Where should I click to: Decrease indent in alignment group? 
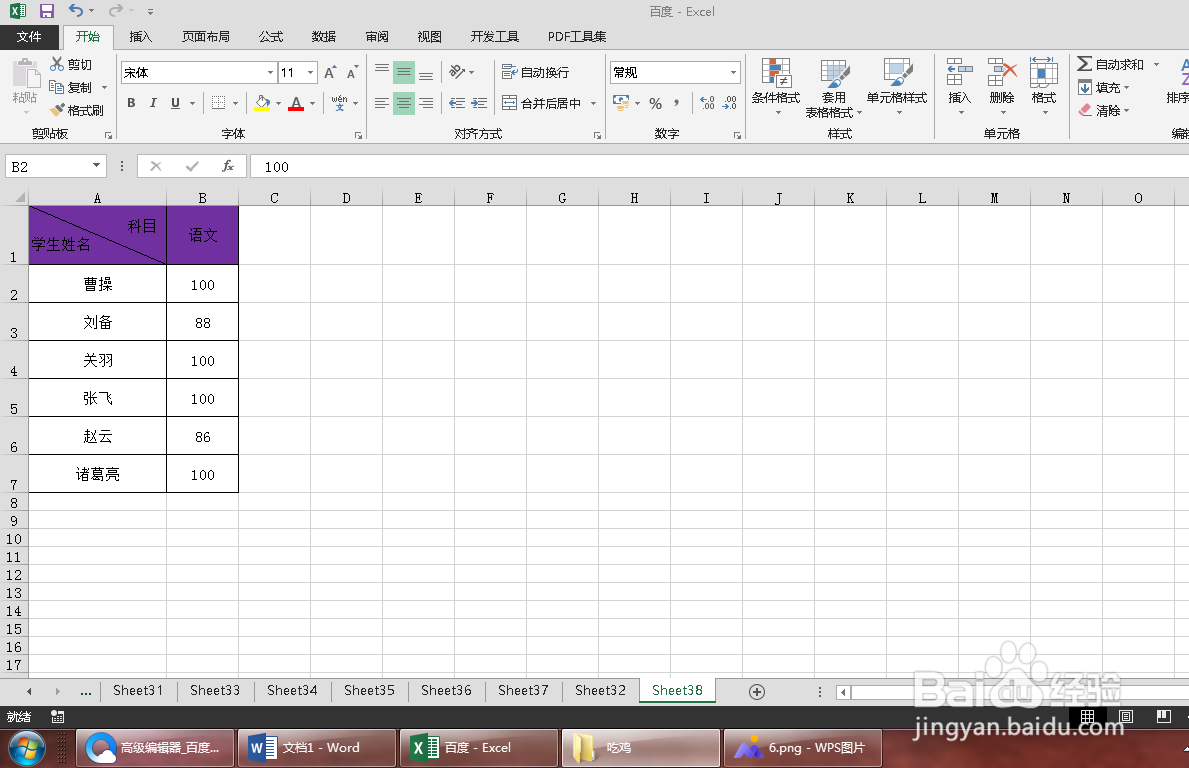click(456, 102)
